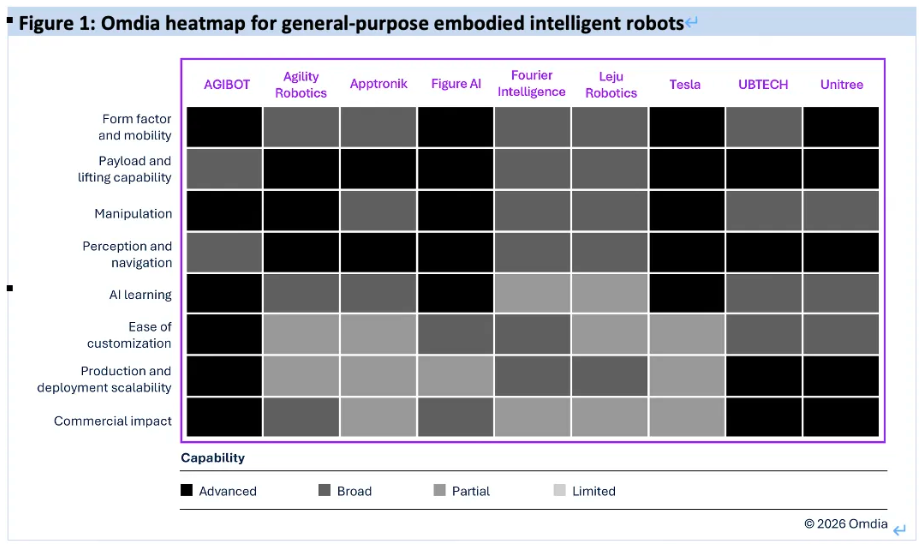This screenshot has height=549, width=921.
Task: Click the Figure 1 heatmap title text
Action: (350, 22)
